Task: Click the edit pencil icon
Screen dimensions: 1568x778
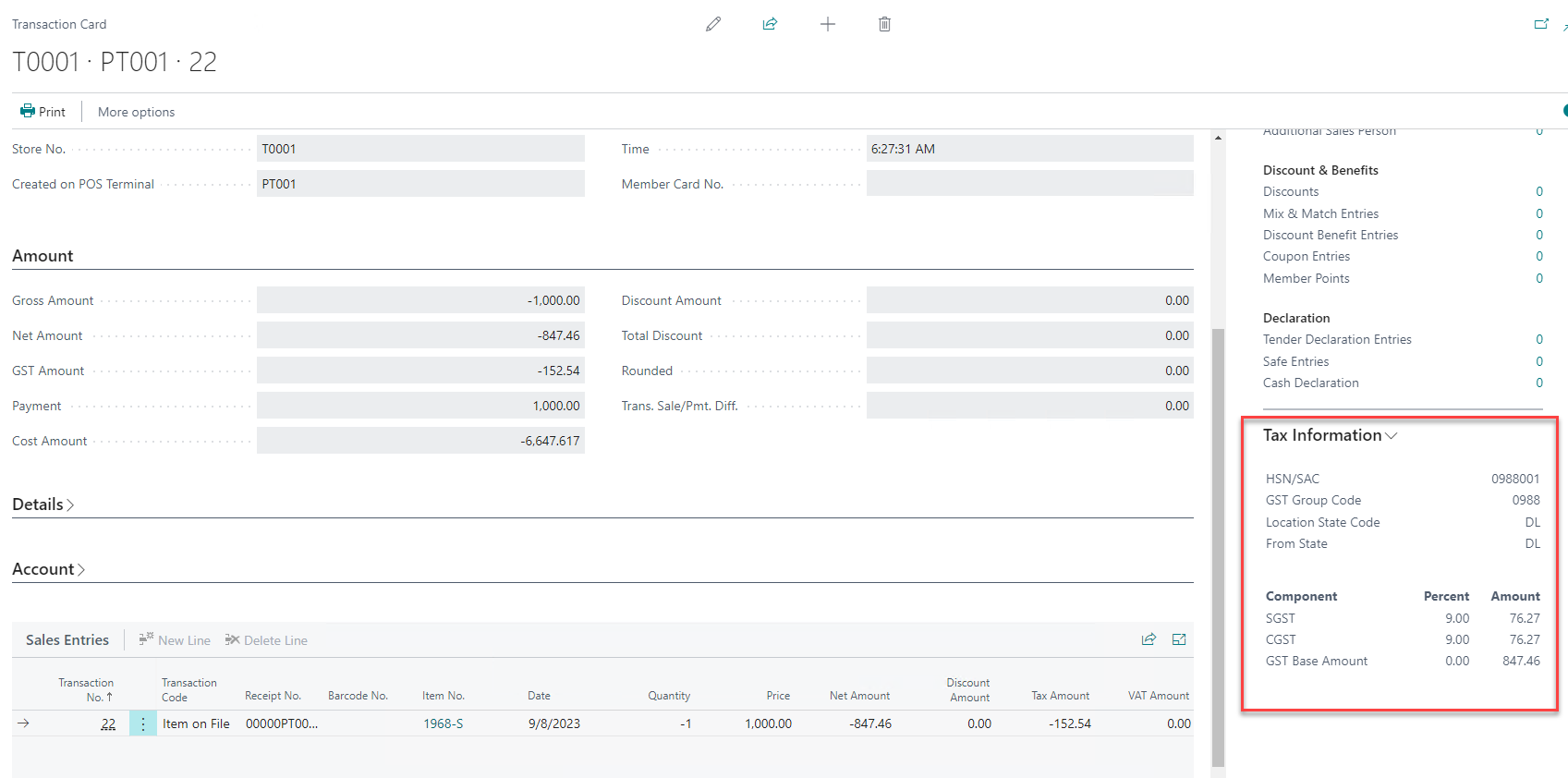Action: click(713, 24)
